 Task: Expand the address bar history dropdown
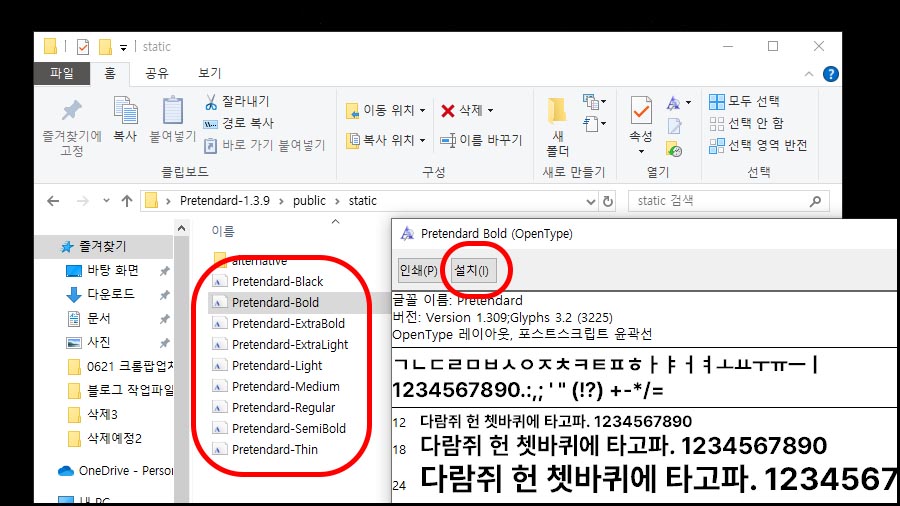click(x=591, y=201)
